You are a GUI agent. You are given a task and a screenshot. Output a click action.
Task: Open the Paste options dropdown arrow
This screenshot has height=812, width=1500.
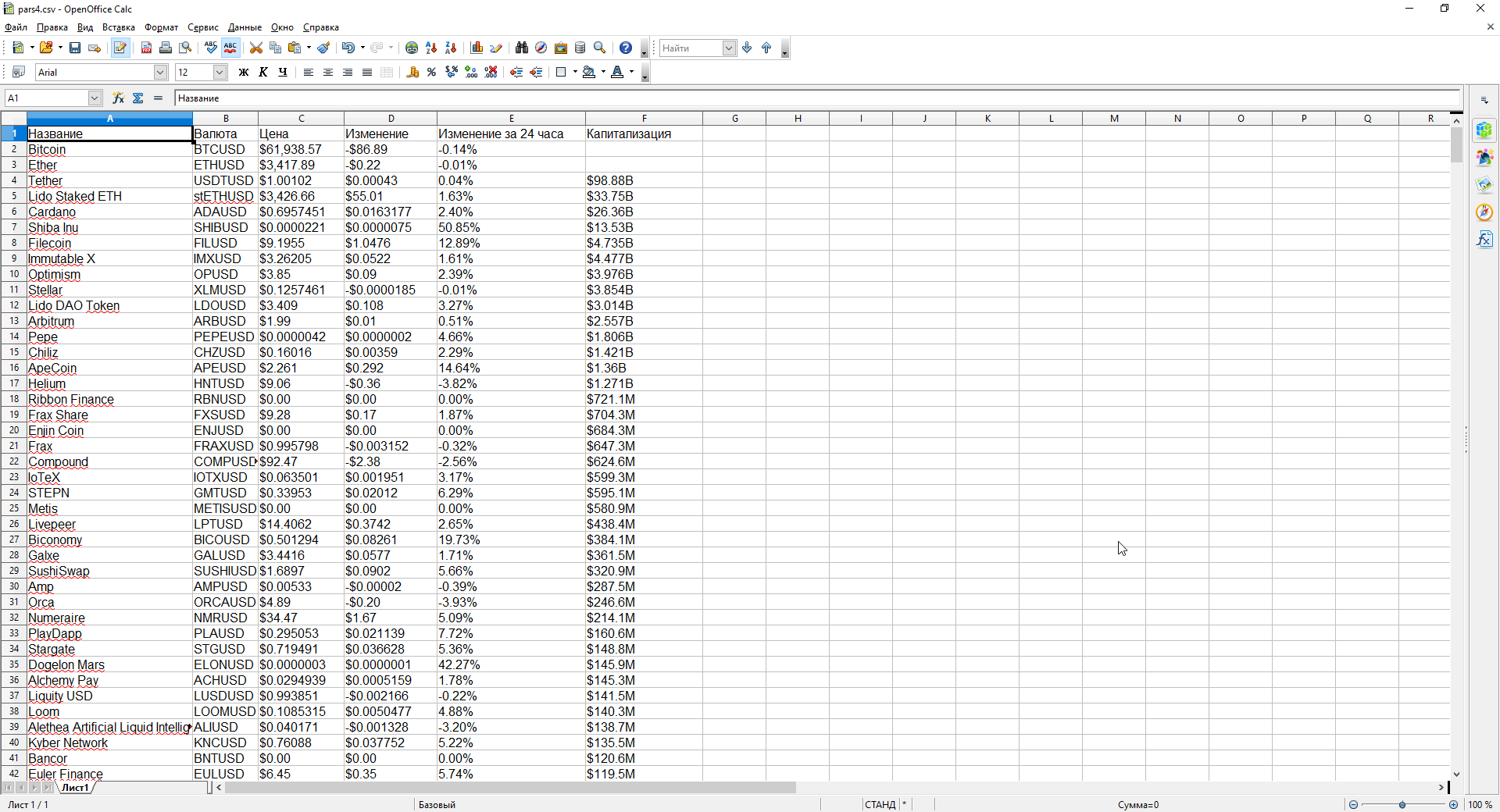tap(309, 48)
